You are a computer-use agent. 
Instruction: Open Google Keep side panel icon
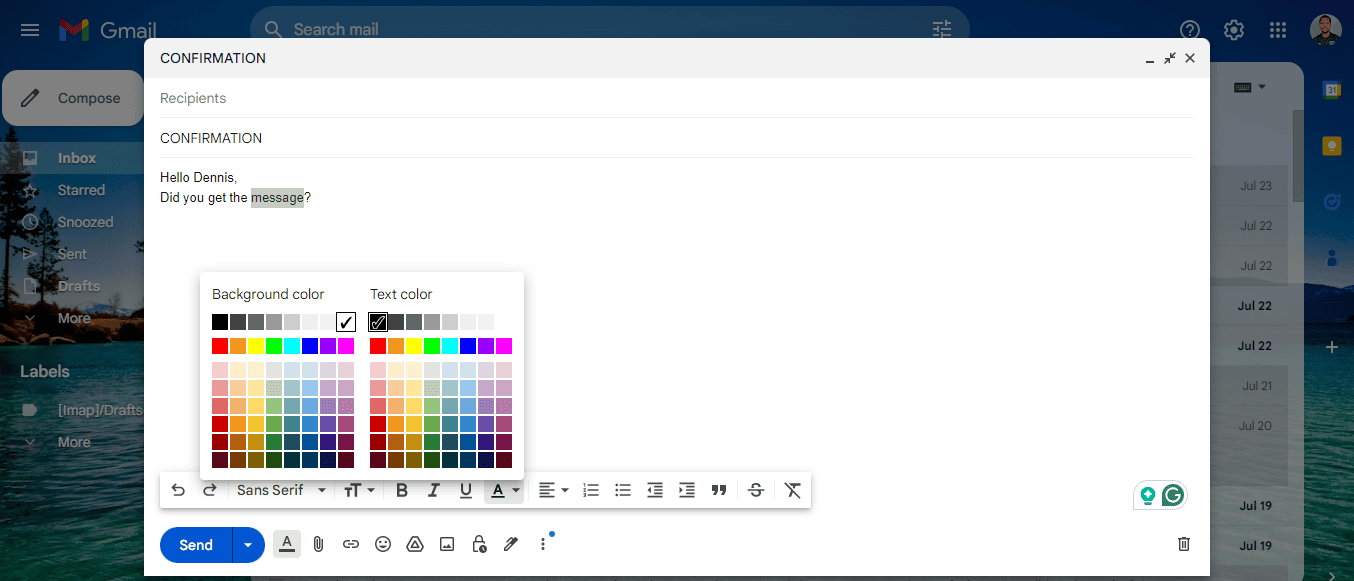1332,146
